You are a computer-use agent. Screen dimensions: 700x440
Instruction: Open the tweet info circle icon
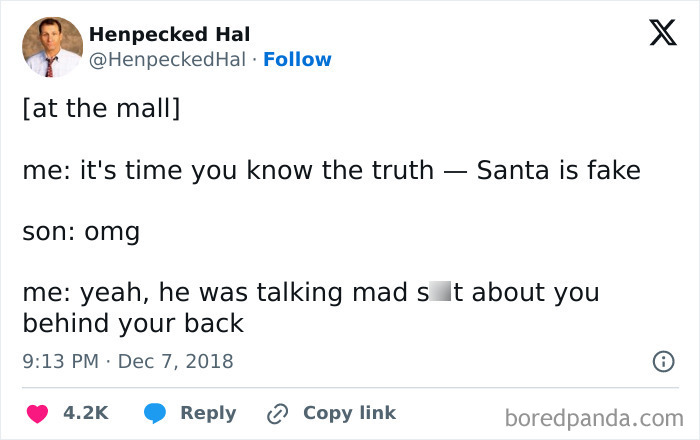pyautogui.click(x=662, y=362)
